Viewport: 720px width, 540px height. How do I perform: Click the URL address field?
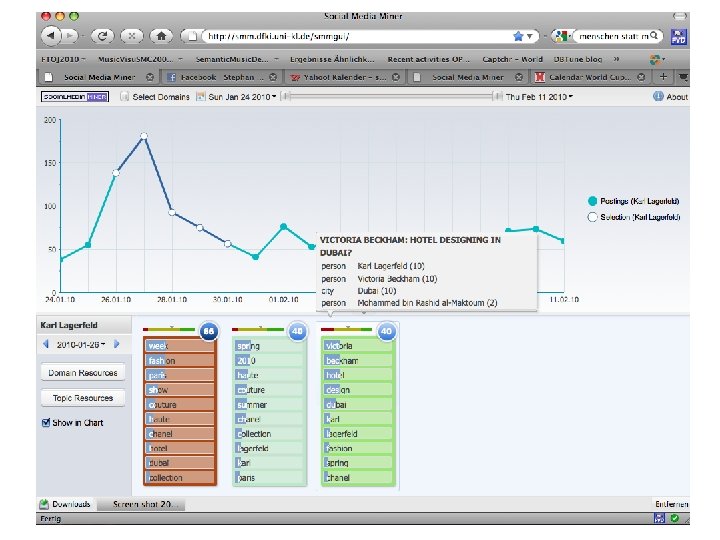click(x=358, y=36)
